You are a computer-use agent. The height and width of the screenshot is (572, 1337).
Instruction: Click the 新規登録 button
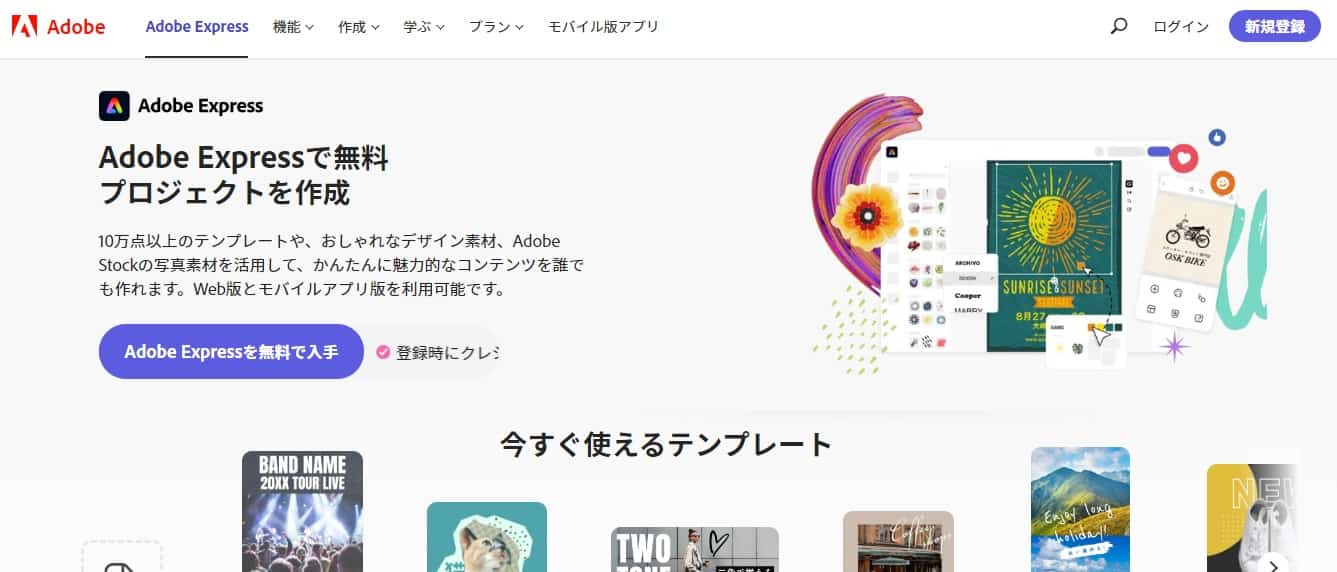pos(1275,27)
